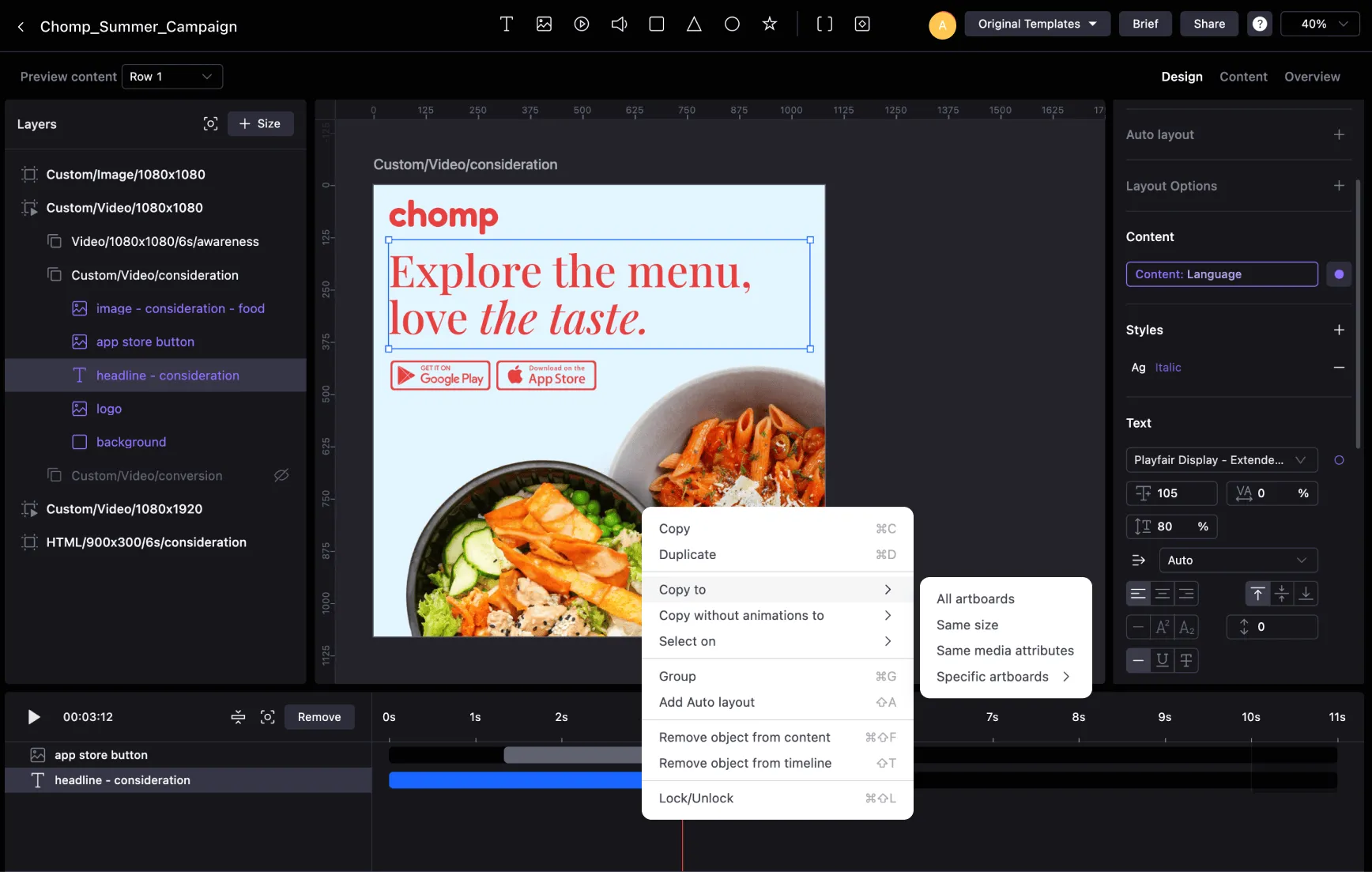Open the help question mark icon

(1260, 24)
